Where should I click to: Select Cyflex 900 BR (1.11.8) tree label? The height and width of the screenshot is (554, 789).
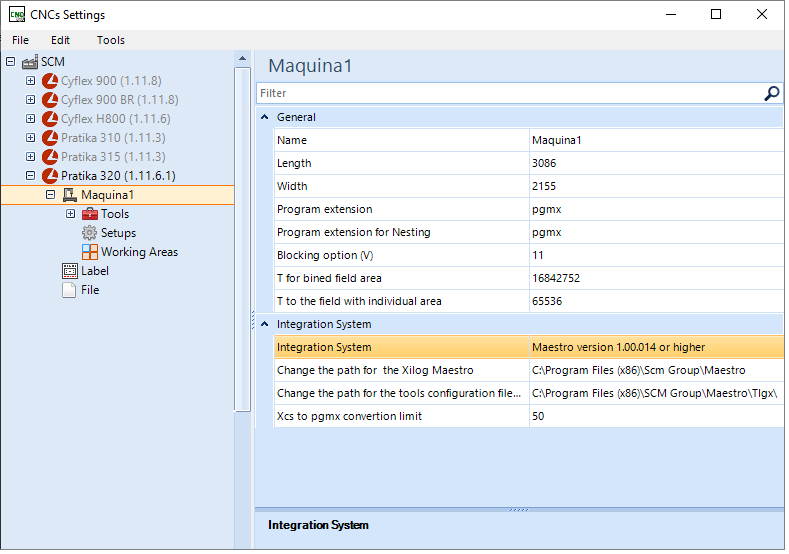(120, 100)
